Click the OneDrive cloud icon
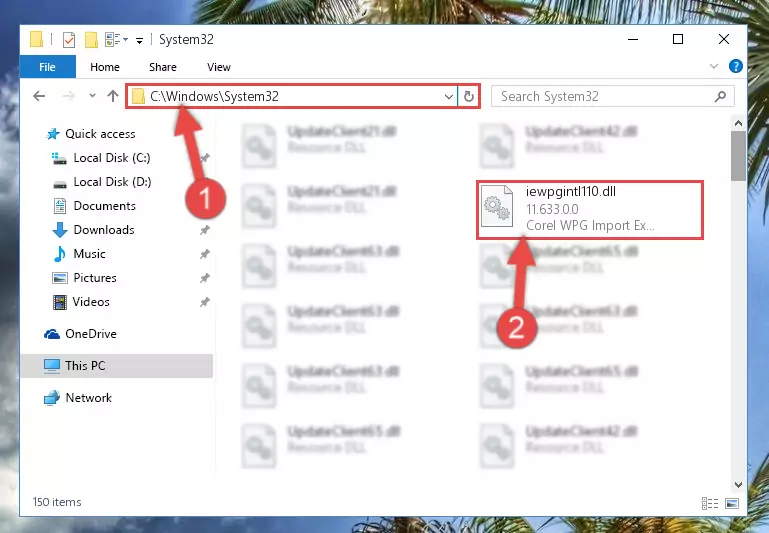This screenshot has height=533, width=769. [52, 334]
